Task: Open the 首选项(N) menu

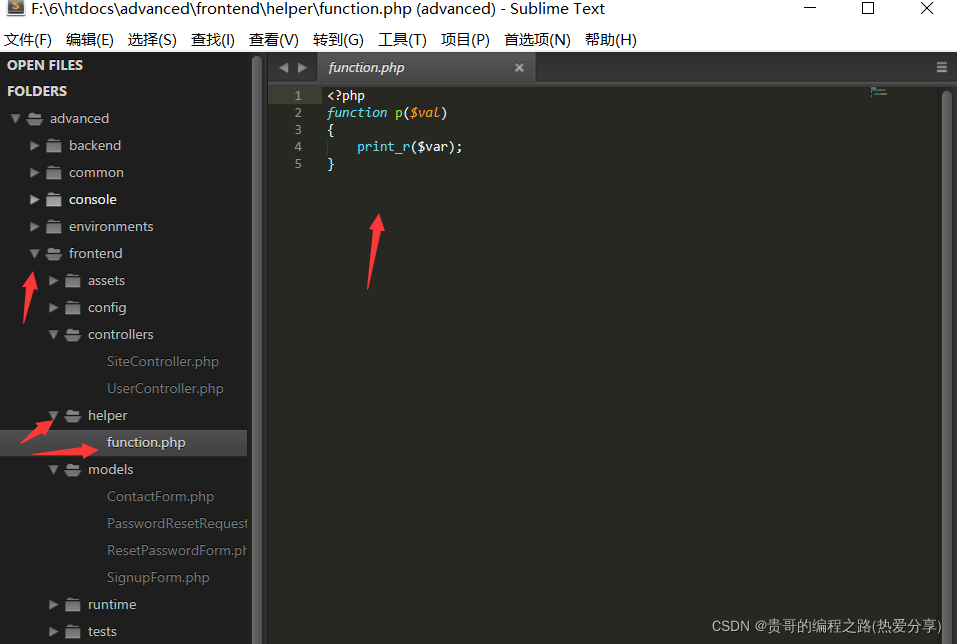Action: click(537, 40)
